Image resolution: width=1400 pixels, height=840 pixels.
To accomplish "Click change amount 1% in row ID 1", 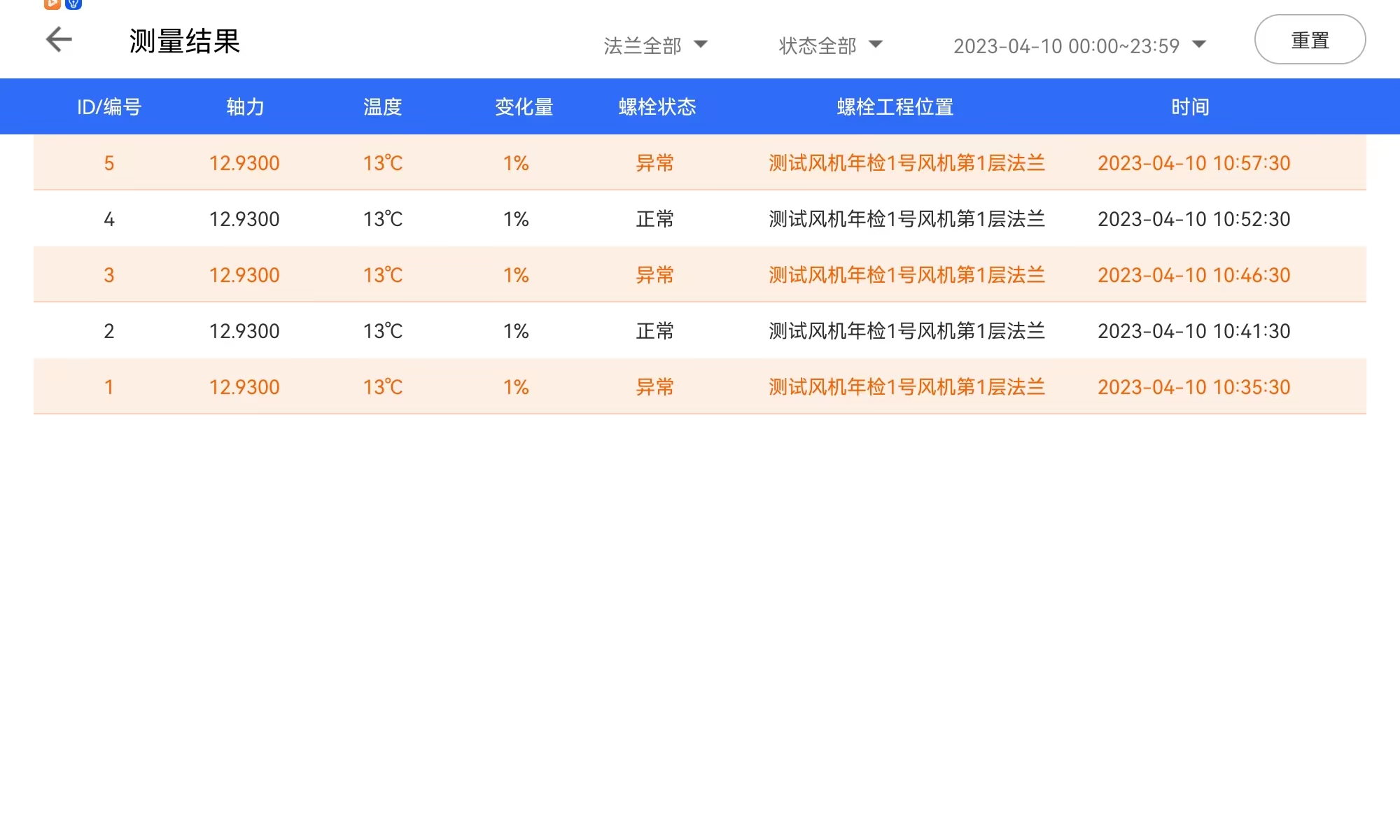I will pos(516,387).
